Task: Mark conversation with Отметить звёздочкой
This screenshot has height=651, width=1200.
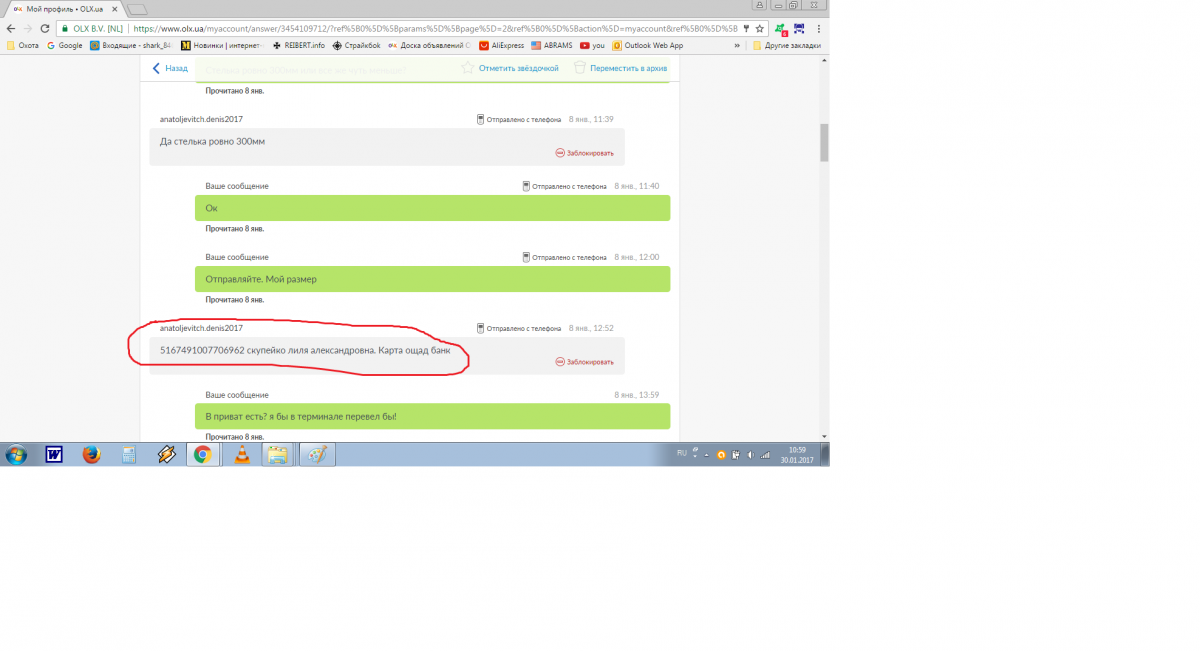Action: pos(510,68)
